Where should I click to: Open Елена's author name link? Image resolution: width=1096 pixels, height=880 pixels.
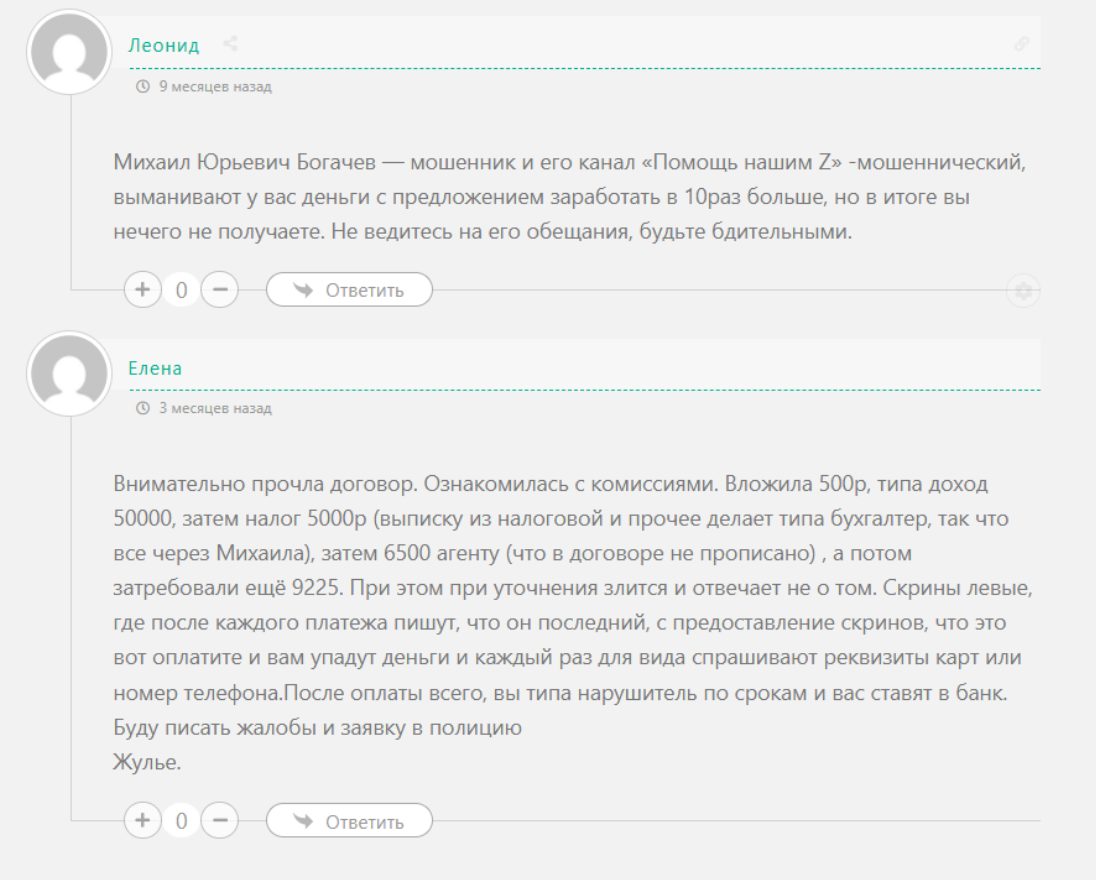coord(155,368)
